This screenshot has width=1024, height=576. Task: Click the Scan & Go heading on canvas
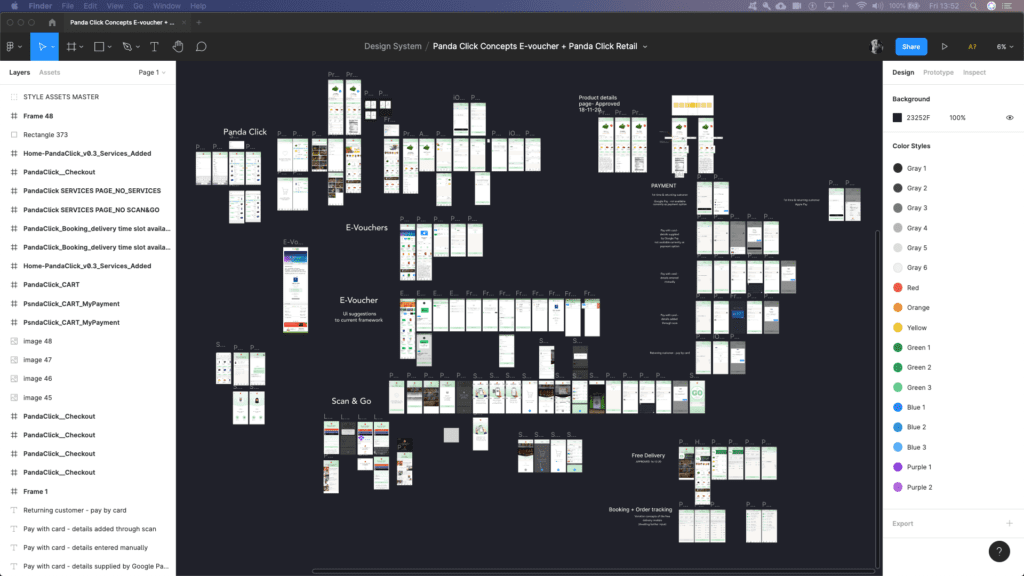[351, 401]
